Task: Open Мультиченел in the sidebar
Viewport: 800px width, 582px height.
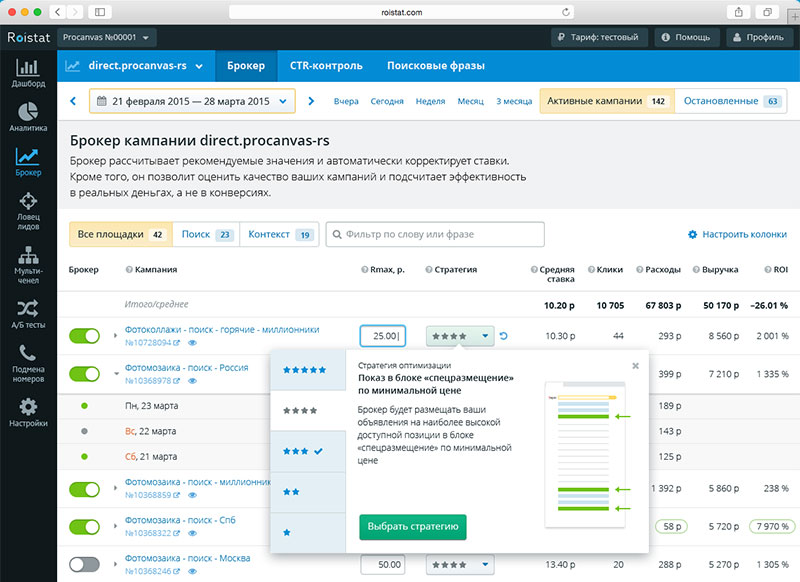Action: [28, 258]
